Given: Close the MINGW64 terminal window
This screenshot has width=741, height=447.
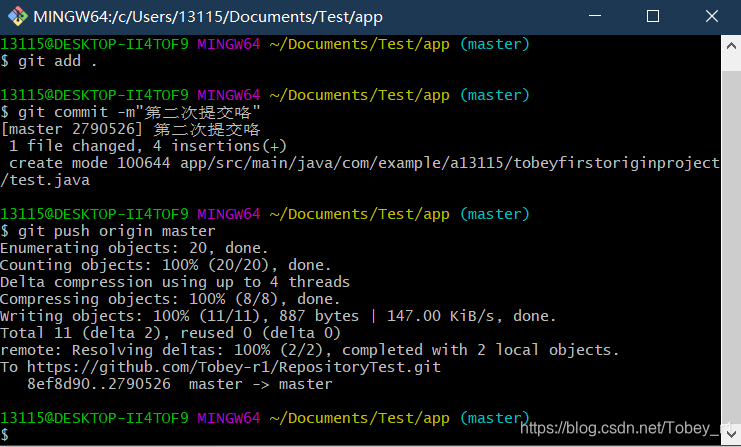Looking at the screenshot, I should (712, 16).
